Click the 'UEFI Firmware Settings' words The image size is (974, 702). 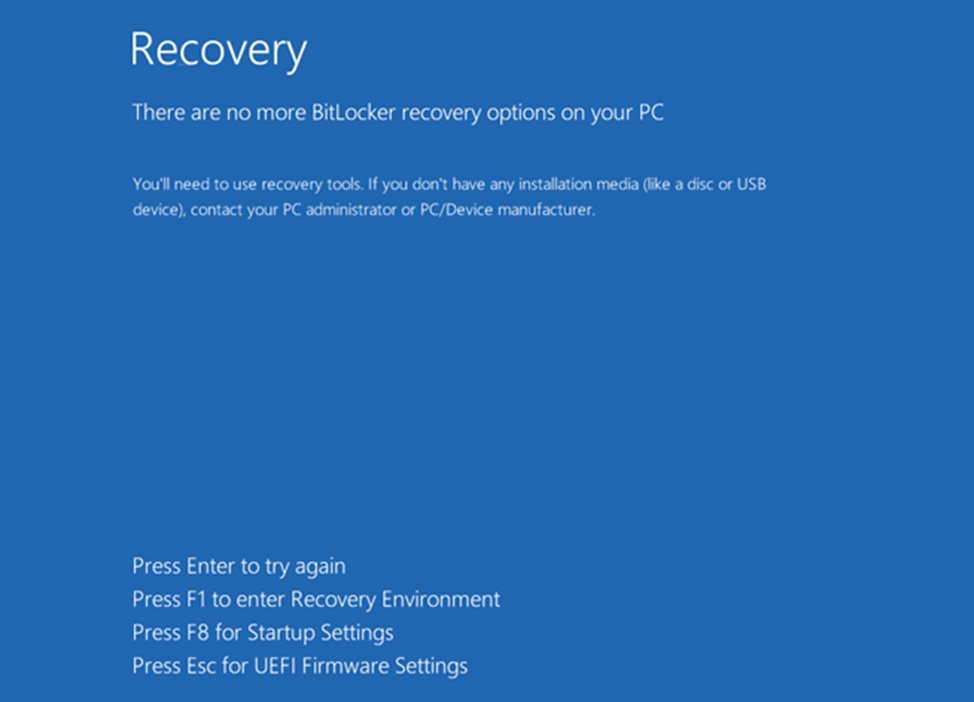coord(361,666)
